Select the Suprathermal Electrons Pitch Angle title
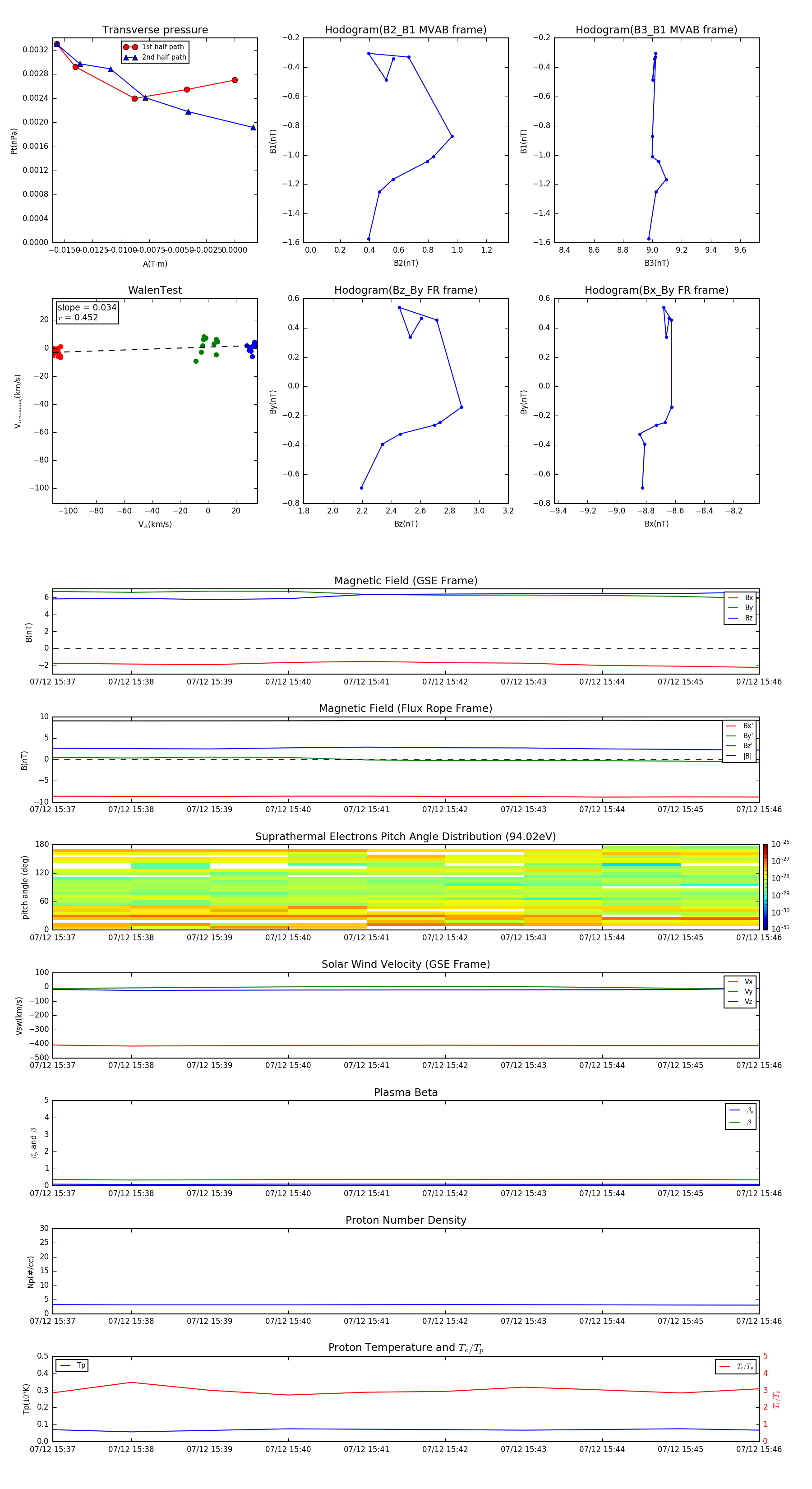812x1489 pixels. click(x=405, y=837)
